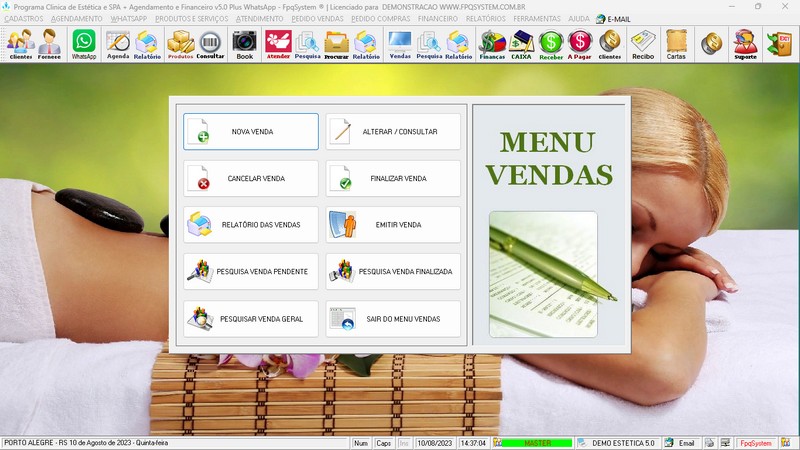Image resolution: width=800 pixels, height=450 pixels.
Task: Click the Procurar folder icon
Action: [337, 44]
